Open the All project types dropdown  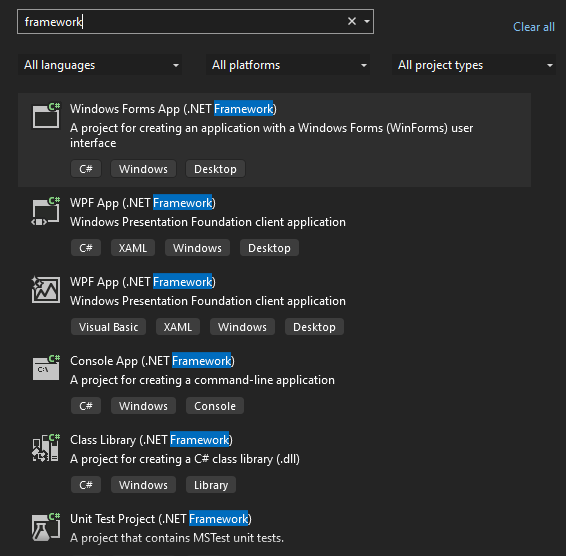click(x=474, y=65)
